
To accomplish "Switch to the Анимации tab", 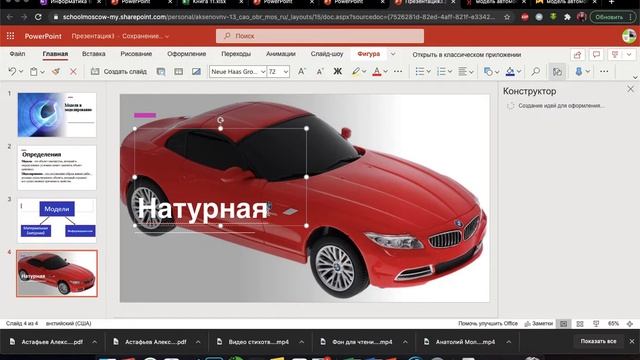I will (281, 54).
